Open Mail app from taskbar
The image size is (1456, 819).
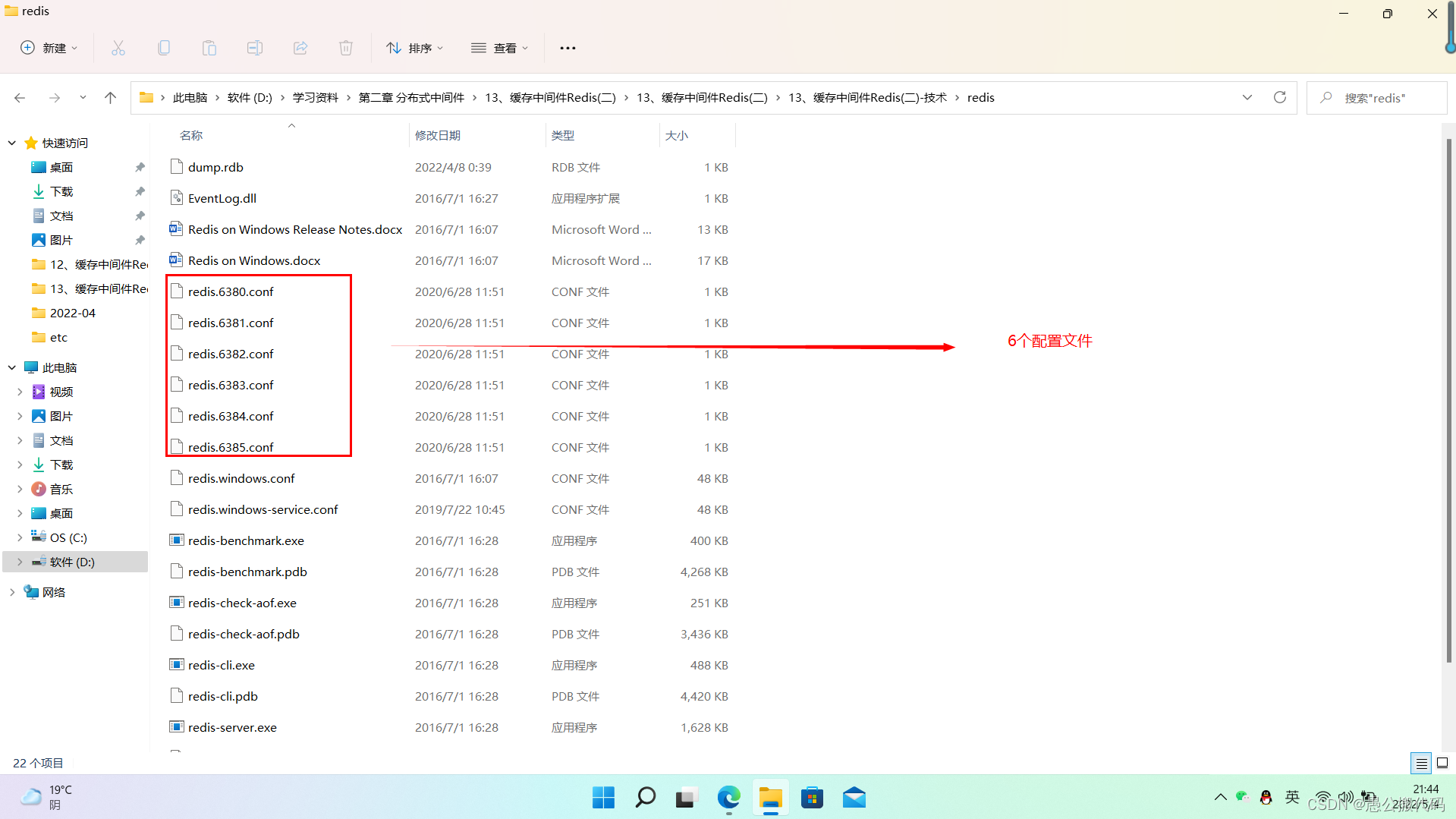click(x=854, y=798)
